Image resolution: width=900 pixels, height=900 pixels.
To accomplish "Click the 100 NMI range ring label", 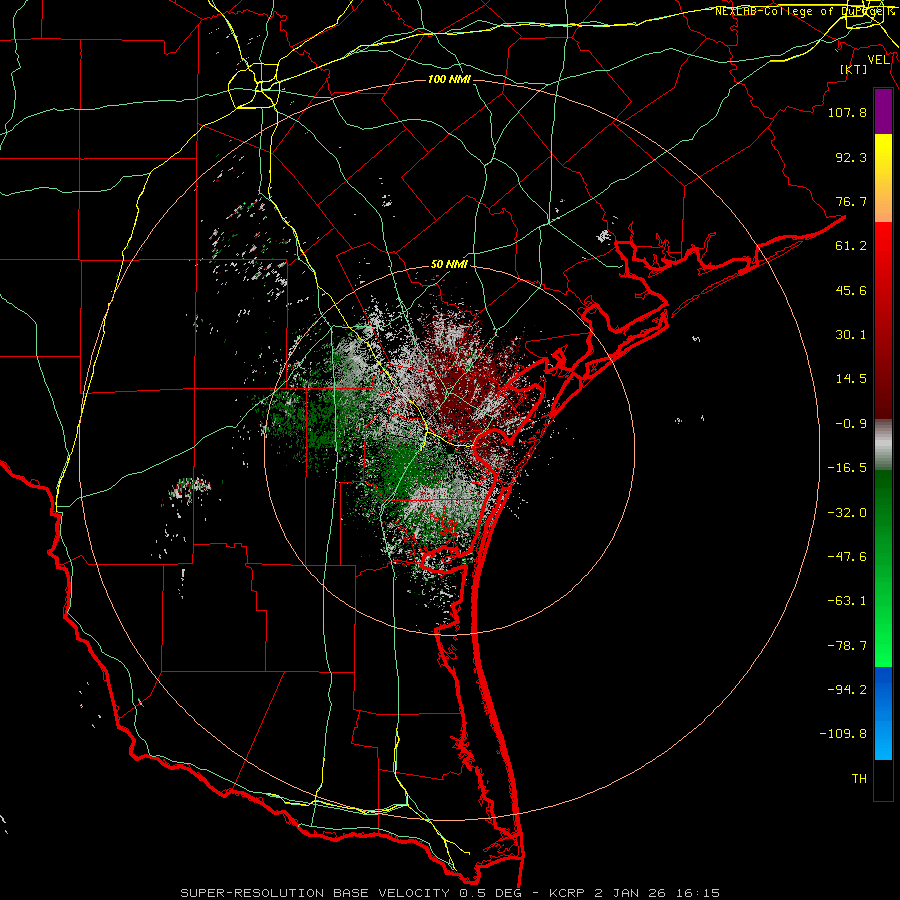I will (x=449, y=79).
